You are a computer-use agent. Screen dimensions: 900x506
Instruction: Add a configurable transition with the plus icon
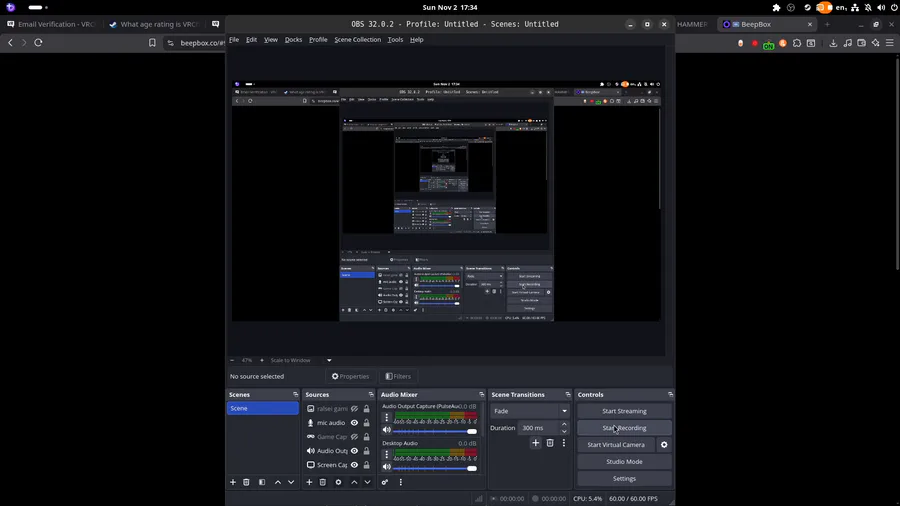pyautogui.click(x=536, y=443)
